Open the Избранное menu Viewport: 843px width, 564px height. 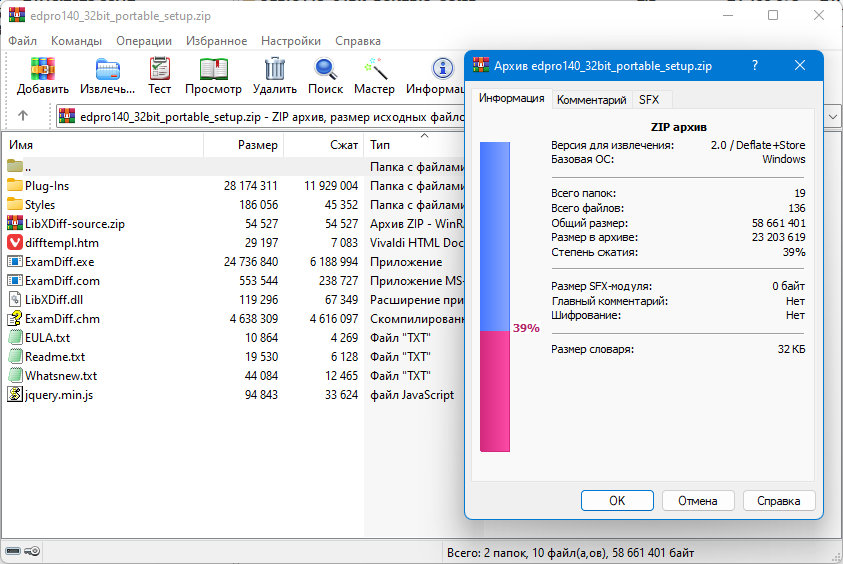click(x=217, y=41)
